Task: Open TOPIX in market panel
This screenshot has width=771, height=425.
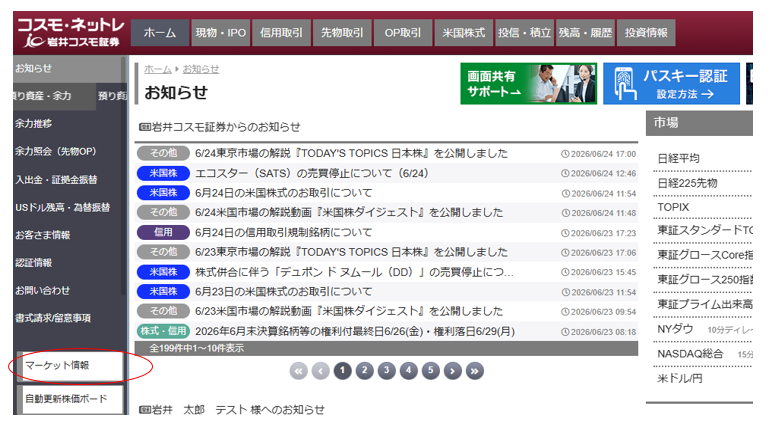Action: point(673,207)
